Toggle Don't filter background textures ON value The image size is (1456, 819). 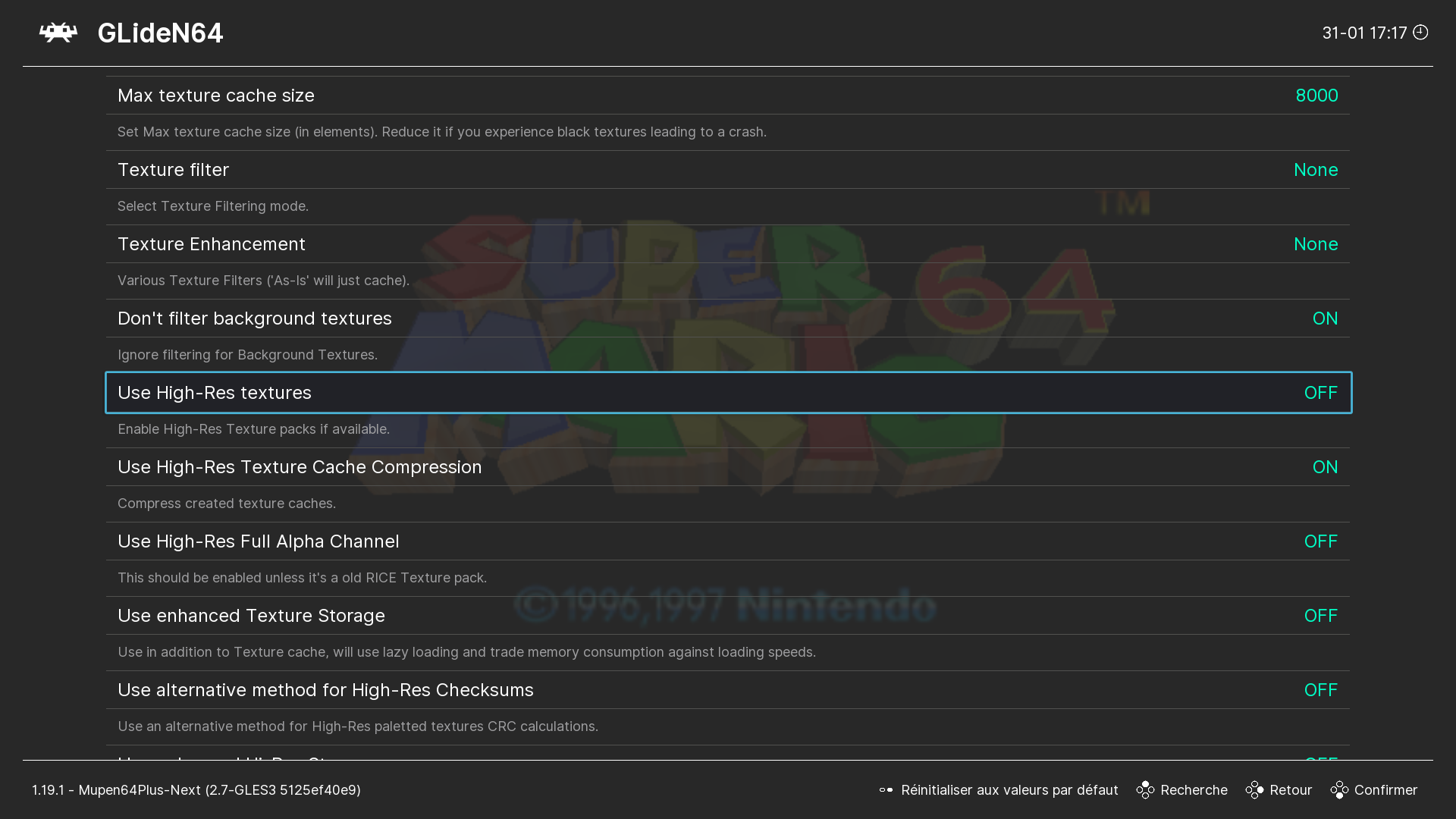pos(1325,318)
